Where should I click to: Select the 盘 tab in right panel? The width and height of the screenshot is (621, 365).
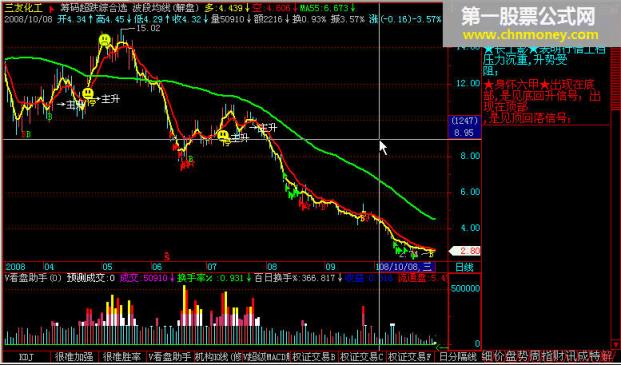tap(511, 356)
